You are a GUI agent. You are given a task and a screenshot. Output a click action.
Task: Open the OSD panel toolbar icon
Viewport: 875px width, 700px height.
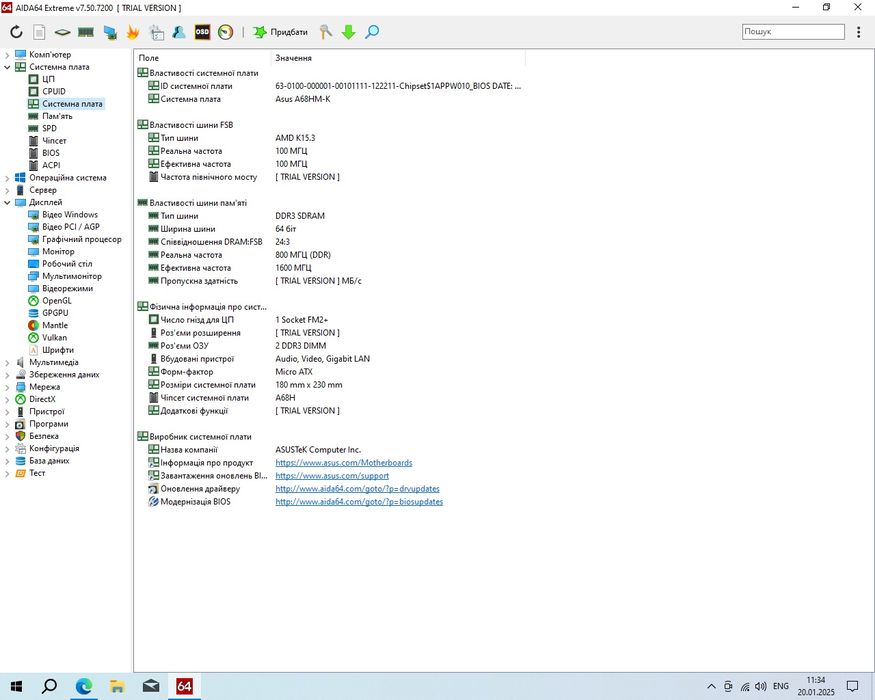tap(202, 32)
